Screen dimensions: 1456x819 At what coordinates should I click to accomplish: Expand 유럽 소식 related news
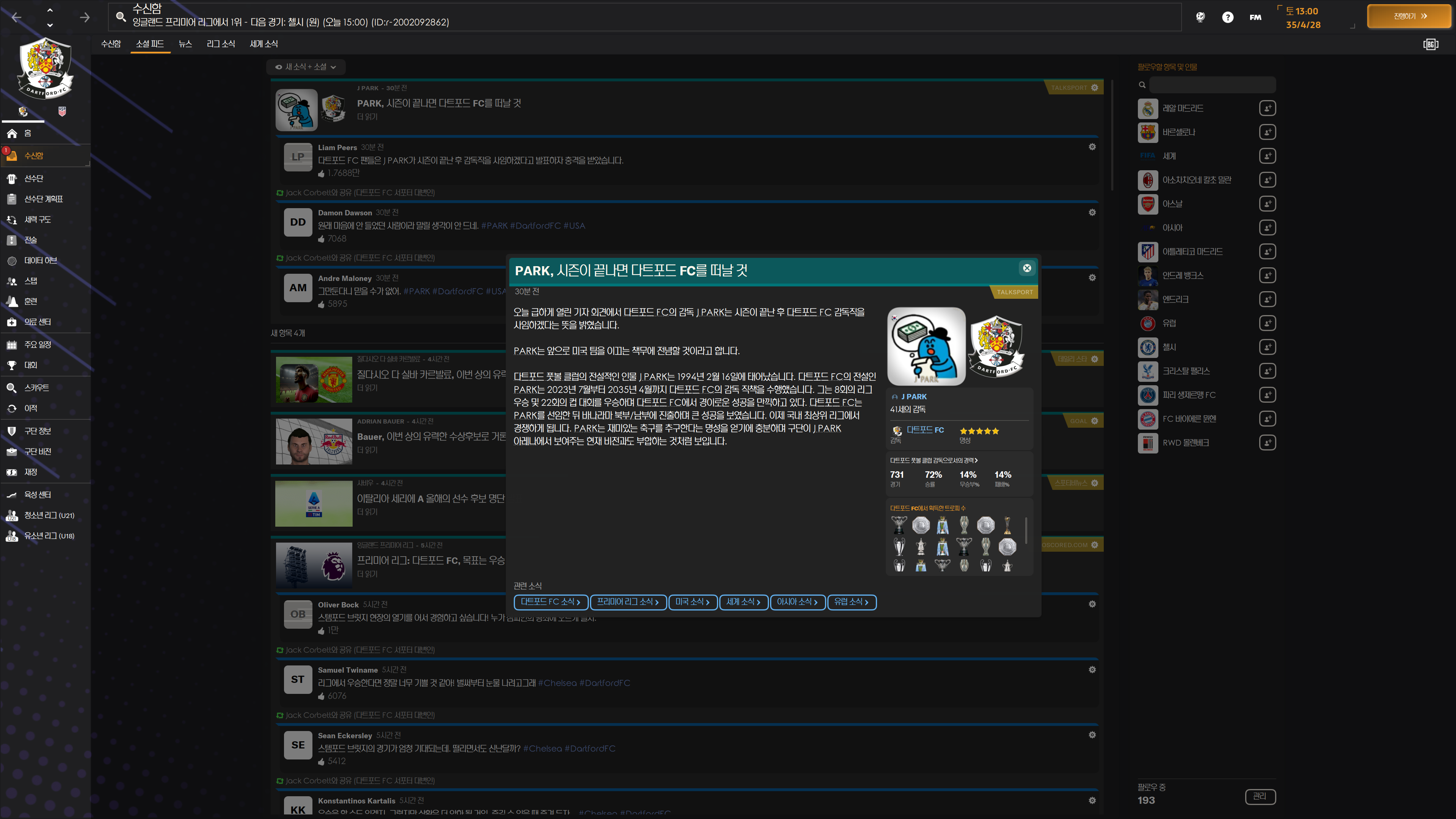852,602
